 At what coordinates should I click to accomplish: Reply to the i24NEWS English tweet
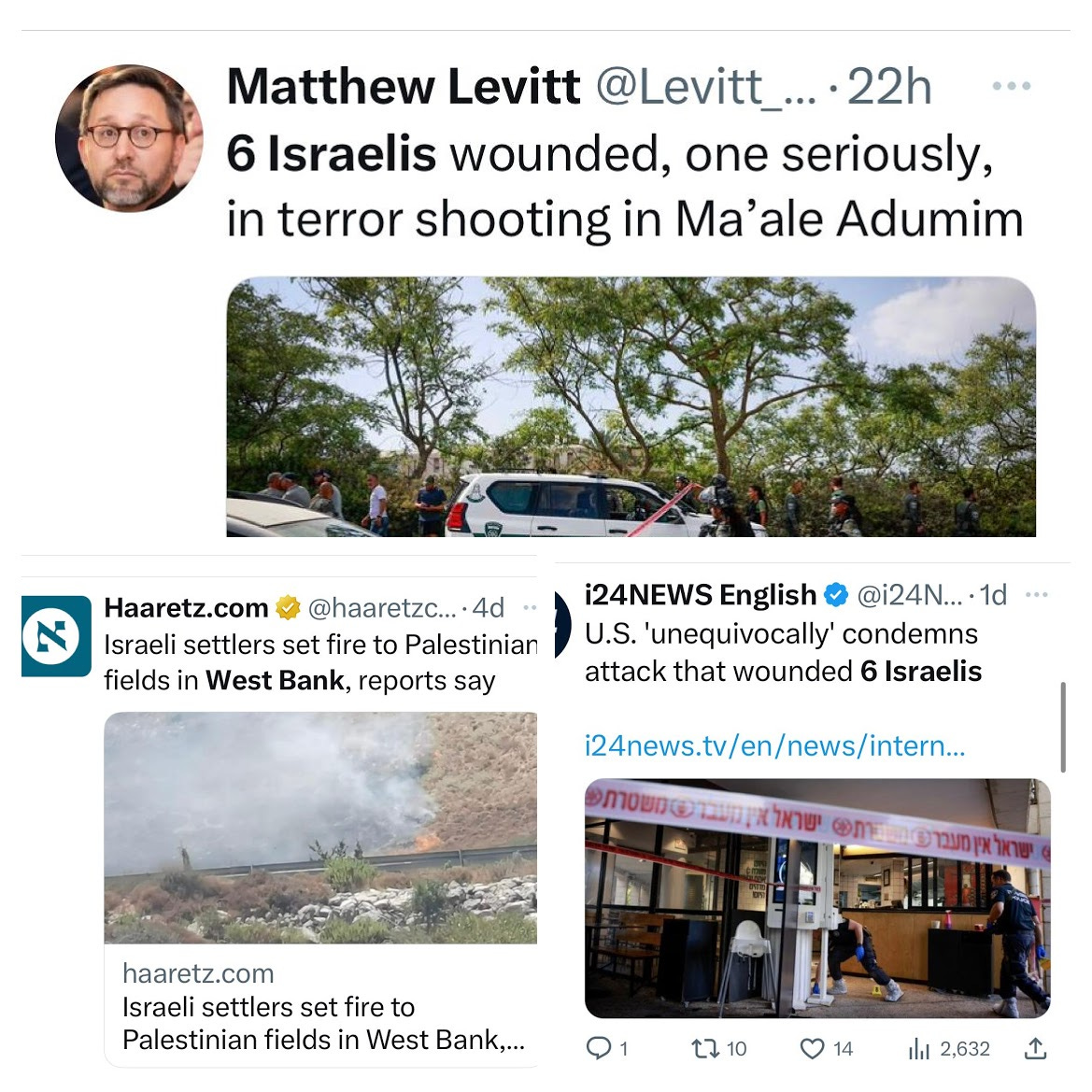606,1048
